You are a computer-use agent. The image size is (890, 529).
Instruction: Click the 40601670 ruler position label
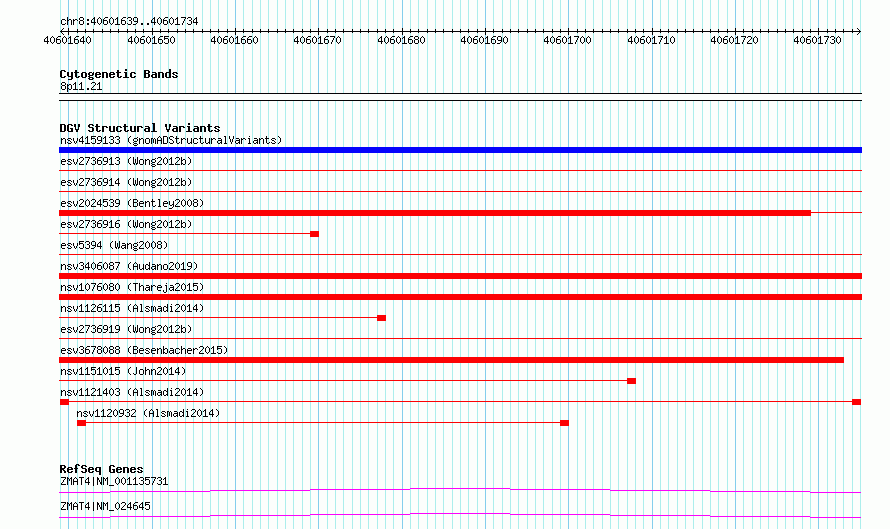click(318, 40)
